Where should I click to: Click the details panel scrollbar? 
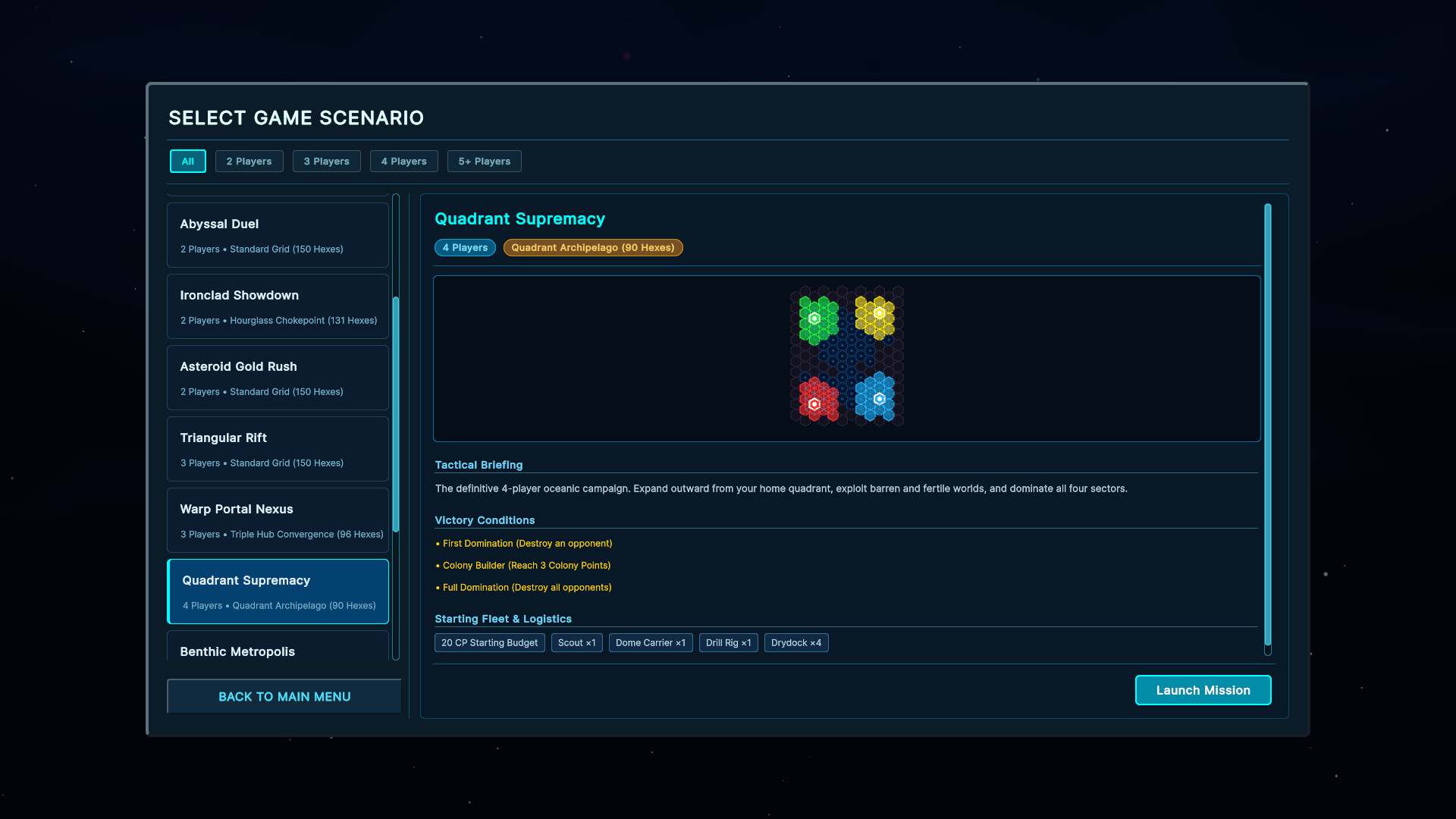(x=1267, y=425)
